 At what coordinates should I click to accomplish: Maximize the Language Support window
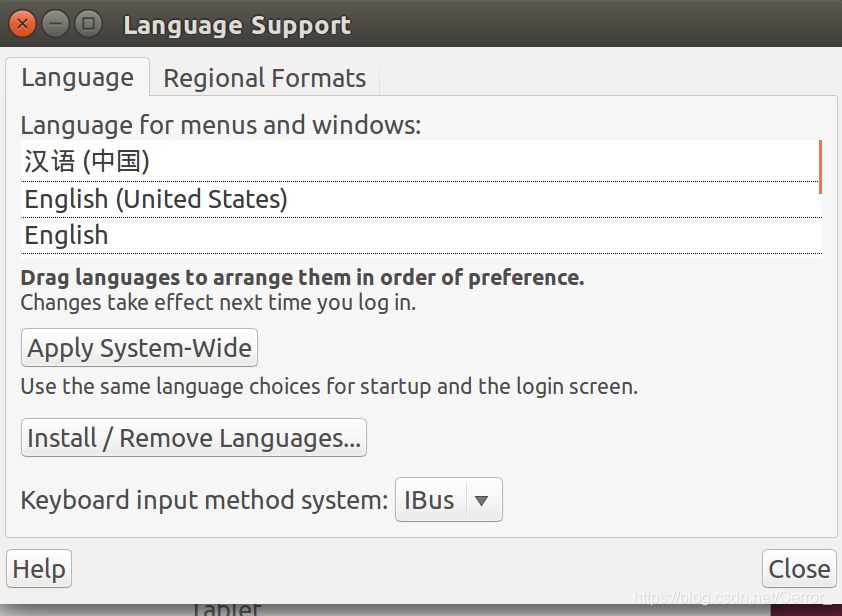pos(89,24)
